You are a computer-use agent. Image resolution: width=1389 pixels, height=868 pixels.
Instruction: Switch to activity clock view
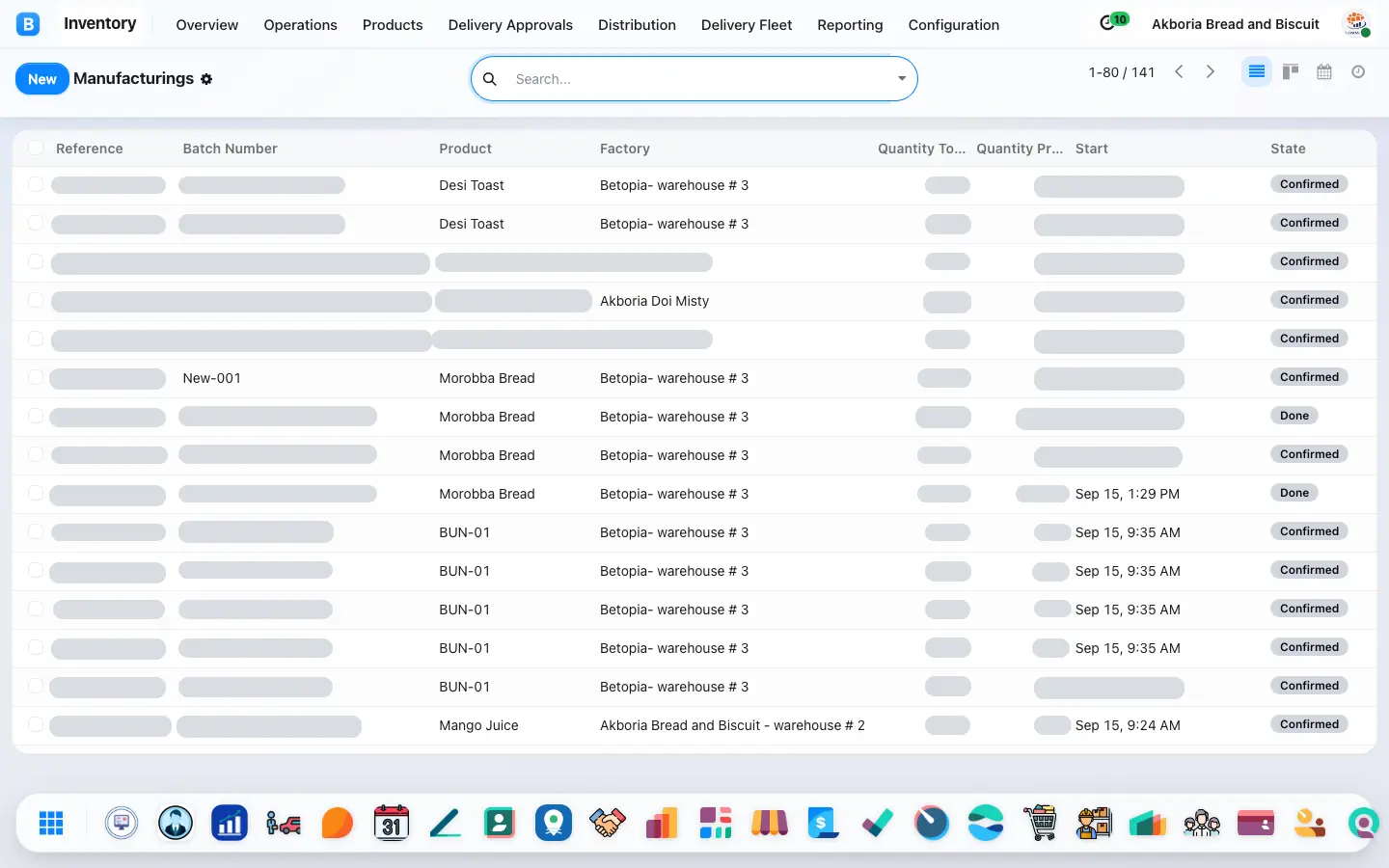click(x=1358, y=71)
